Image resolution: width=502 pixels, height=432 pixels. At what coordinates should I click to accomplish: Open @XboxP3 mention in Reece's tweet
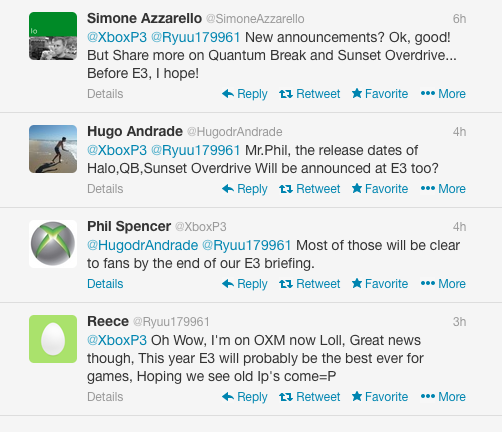(x=117, y=340)
